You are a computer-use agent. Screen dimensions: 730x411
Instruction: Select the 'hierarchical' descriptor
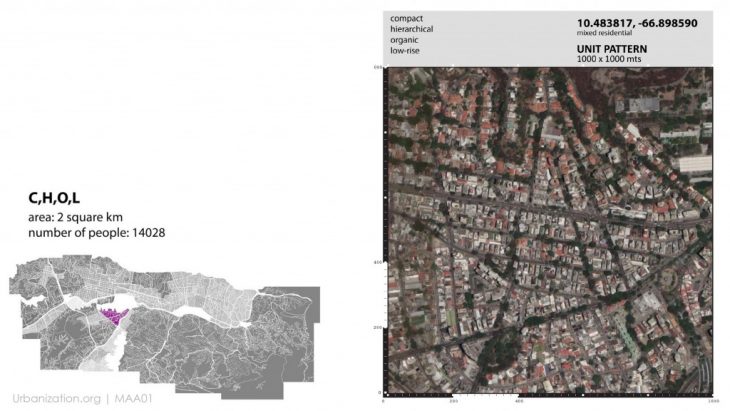tap(412, 31)
